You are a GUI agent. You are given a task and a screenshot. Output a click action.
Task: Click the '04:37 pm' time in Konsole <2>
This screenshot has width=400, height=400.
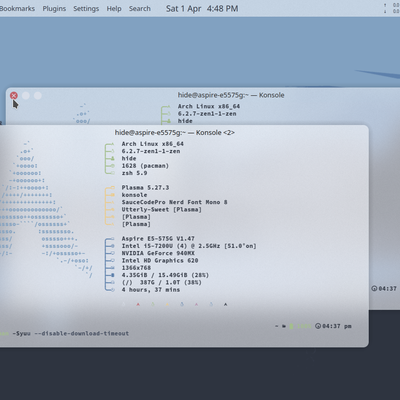tap(337, 326)
